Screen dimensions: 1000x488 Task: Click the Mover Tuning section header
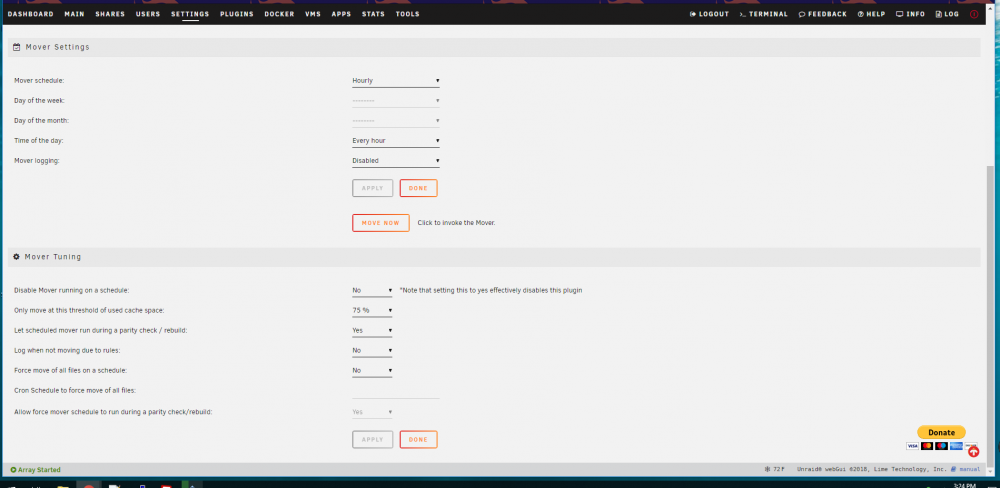click(494, 257)
